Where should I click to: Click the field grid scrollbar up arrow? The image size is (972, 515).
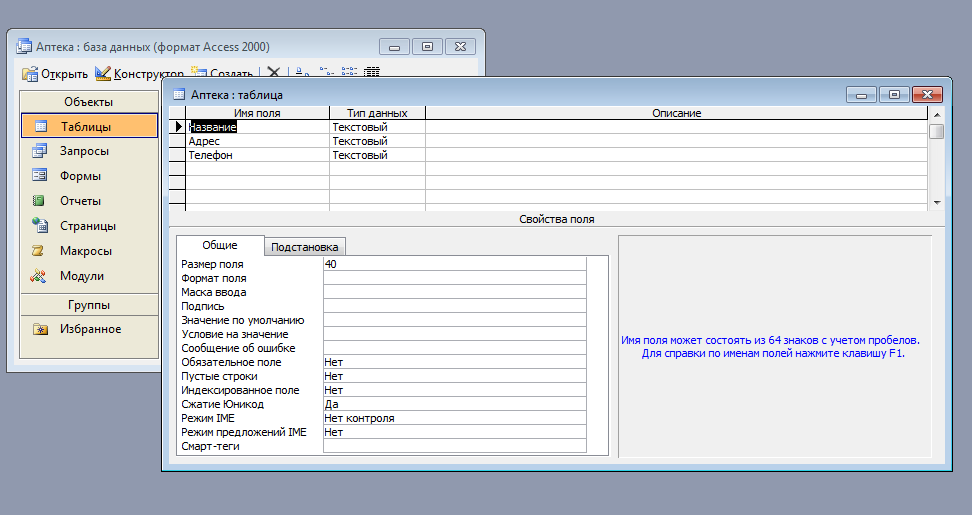pos(937,115)
